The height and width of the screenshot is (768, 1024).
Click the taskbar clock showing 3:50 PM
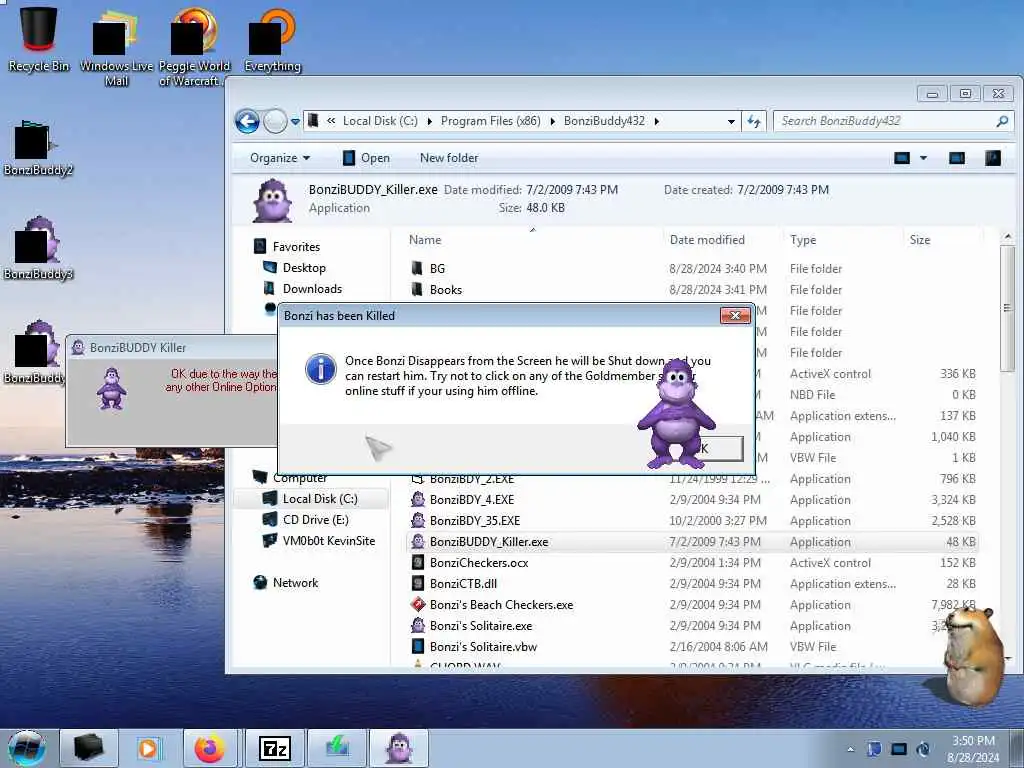(973, 749)
